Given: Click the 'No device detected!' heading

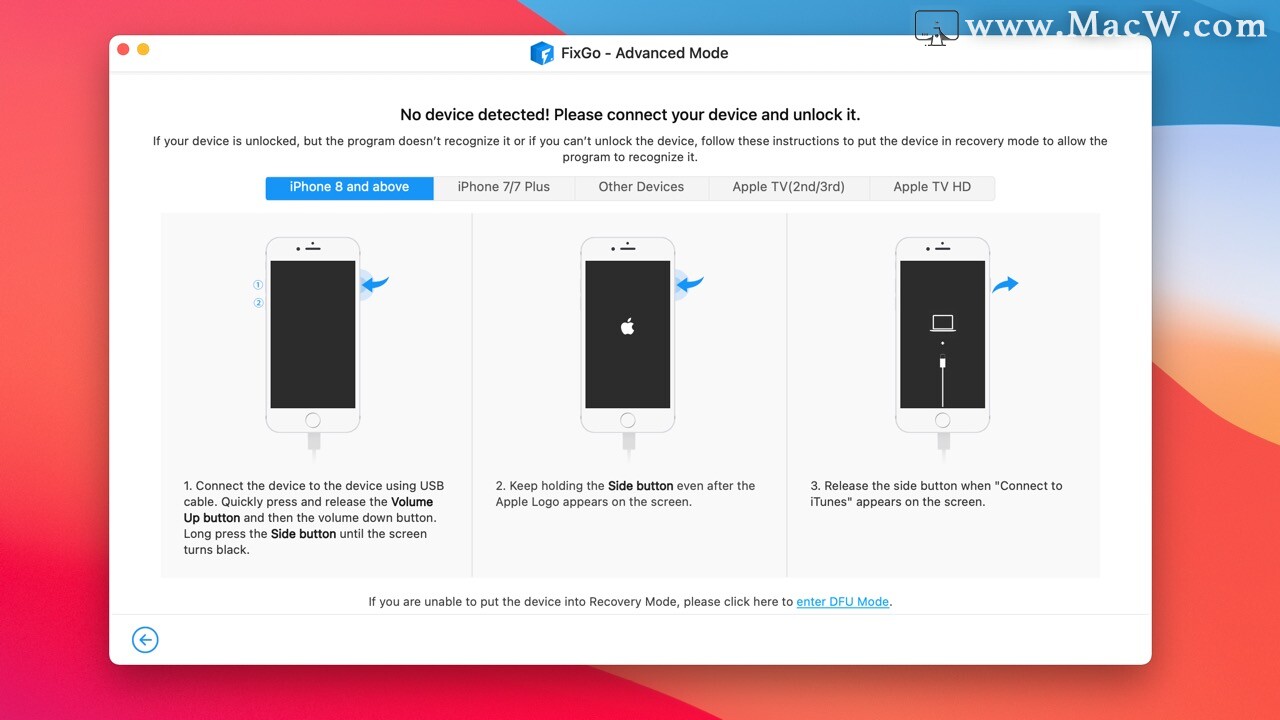Looking at the screenshot, I should pos(630,115).
